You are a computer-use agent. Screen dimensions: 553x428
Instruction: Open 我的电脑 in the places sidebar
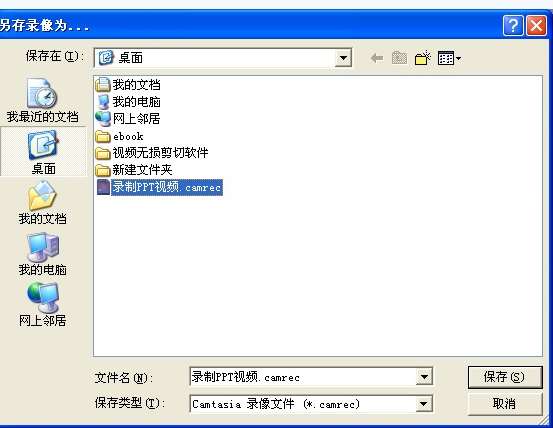click(42, 254)
